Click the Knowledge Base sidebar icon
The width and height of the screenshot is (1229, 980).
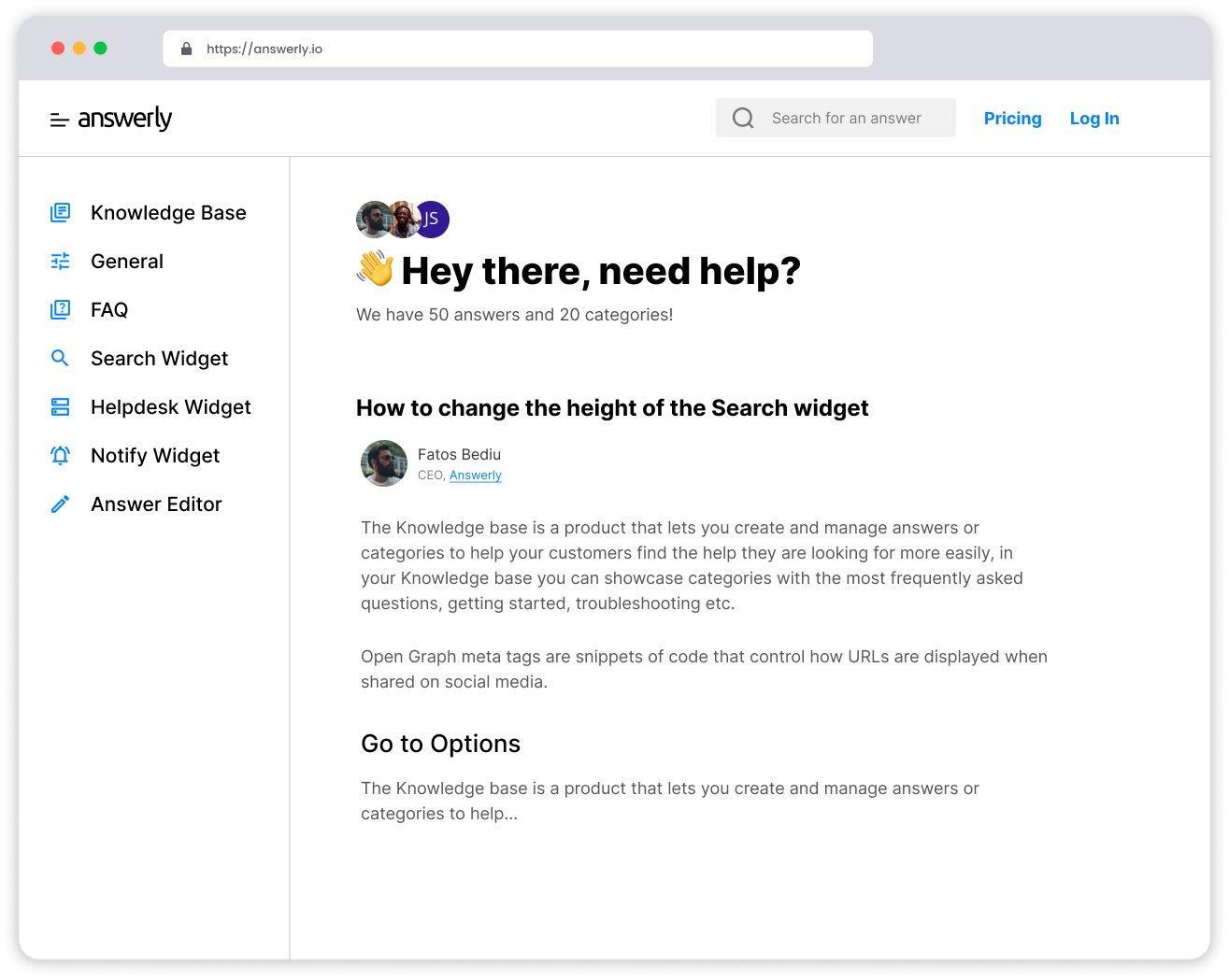(60, 213)
